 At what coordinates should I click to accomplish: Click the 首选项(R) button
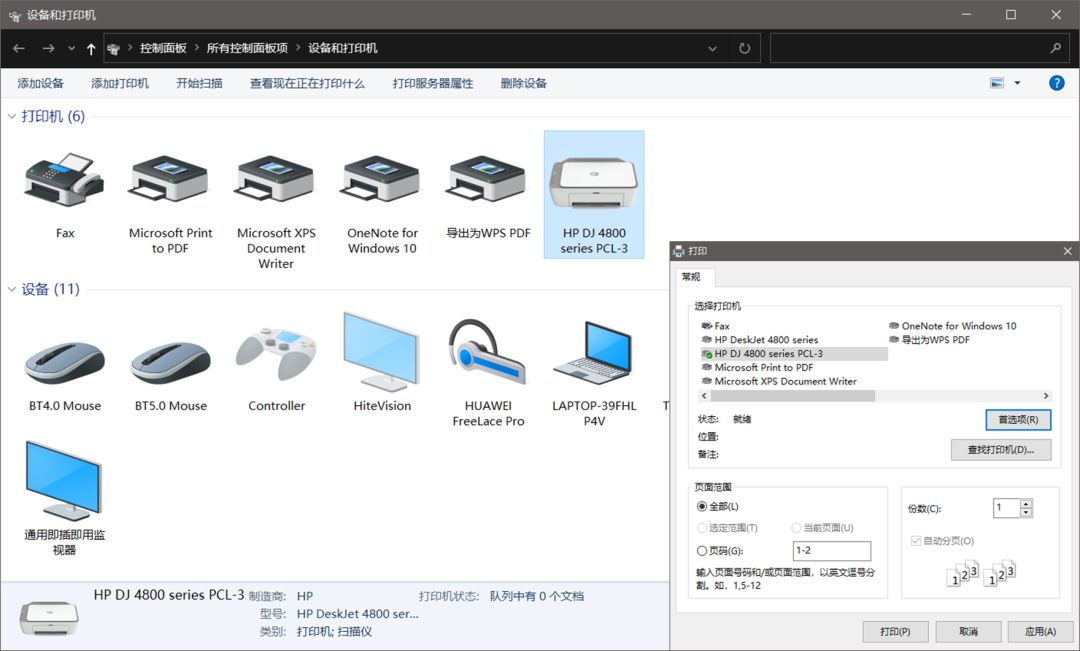[x=1018, y=420]
